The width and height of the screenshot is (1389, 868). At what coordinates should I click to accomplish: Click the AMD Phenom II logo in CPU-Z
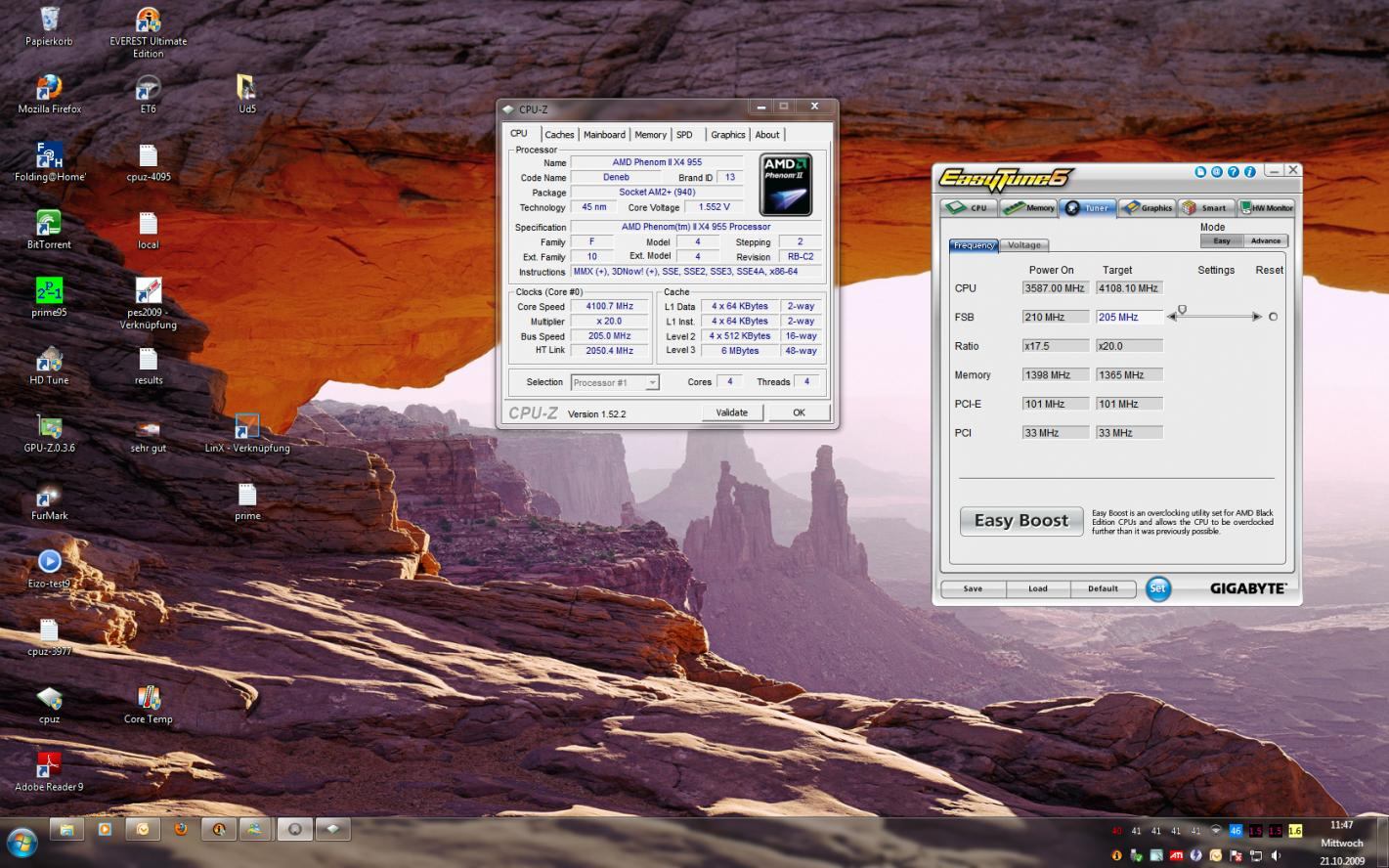(786, 184)
